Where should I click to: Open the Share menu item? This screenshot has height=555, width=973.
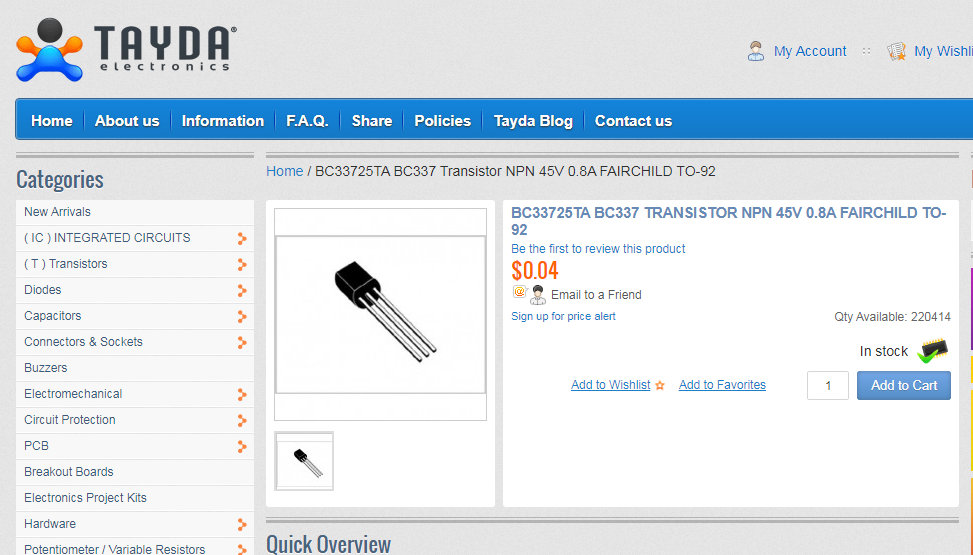point(372,120)
